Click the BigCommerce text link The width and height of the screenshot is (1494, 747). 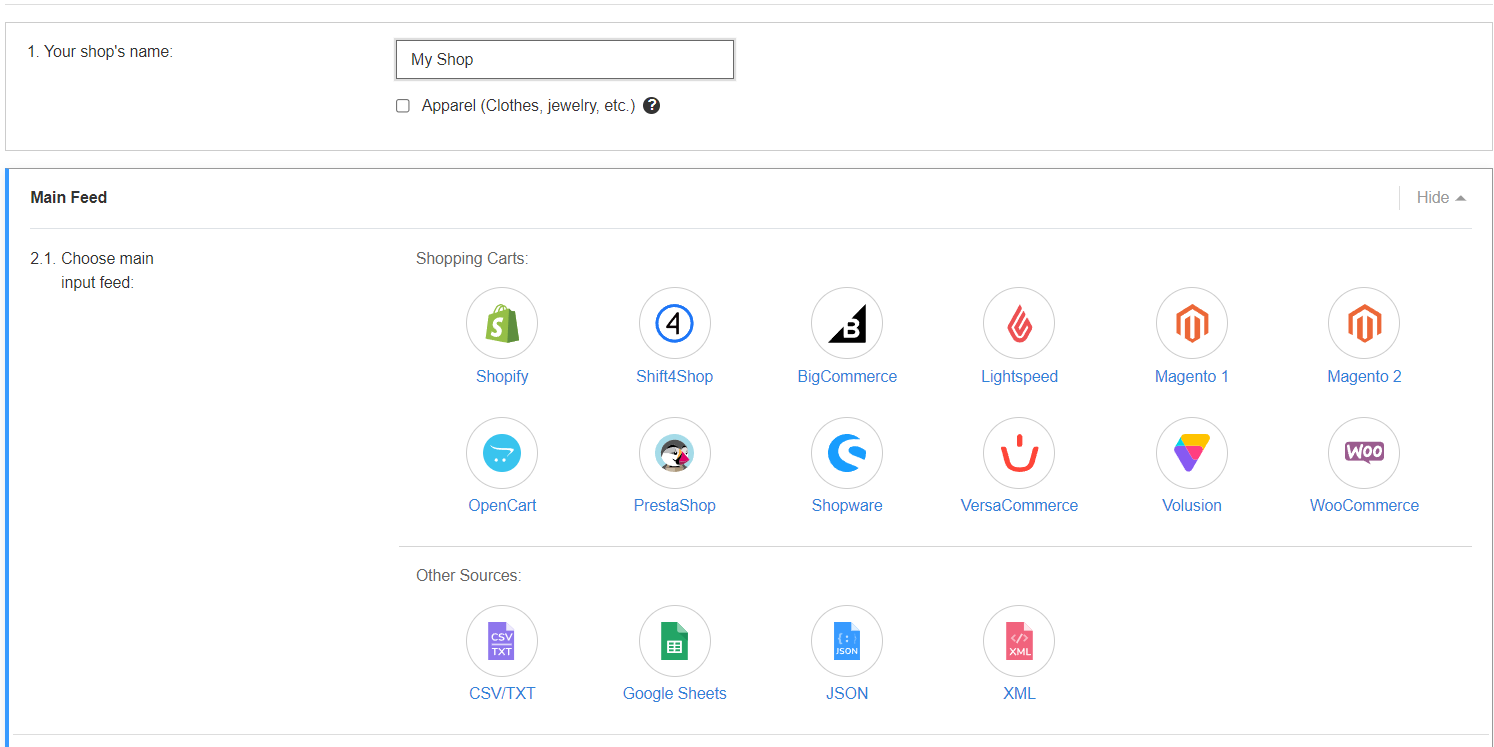click(847, 377)
